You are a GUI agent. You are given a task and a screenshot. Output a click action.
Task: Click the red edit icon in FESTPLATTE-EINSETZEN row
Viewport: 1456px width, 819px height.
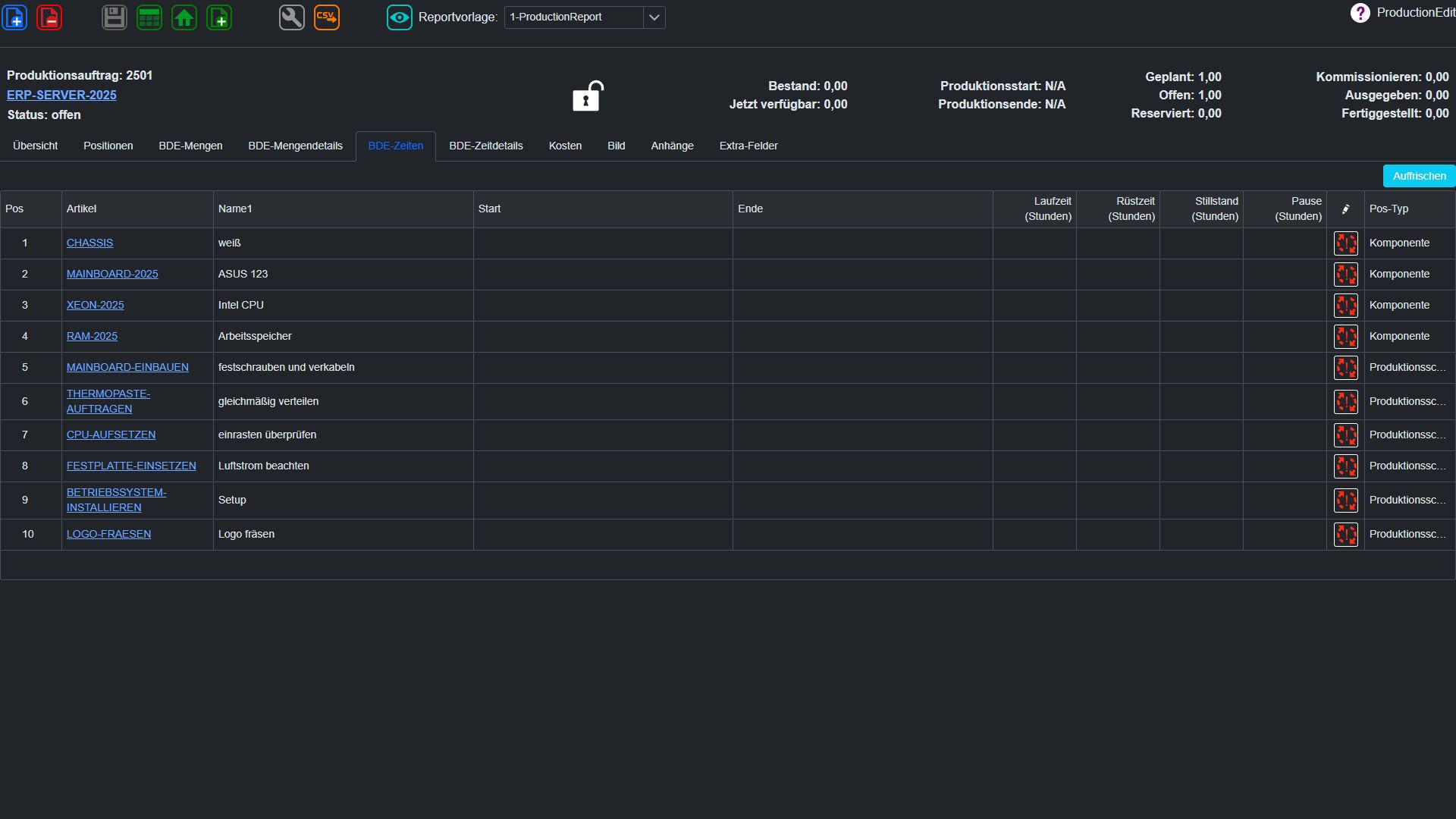click(1346, 466)
